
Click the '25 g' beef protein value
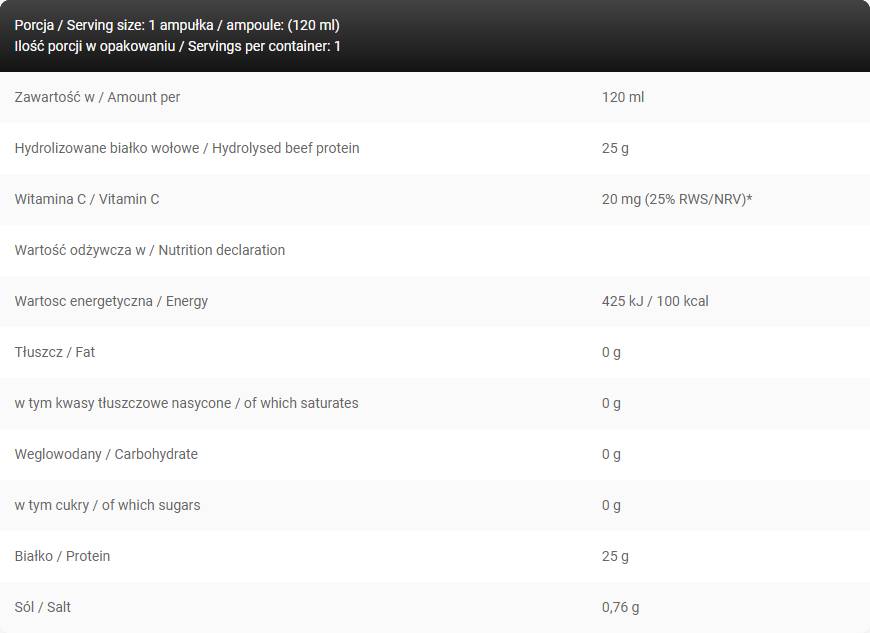coord(615,148)
